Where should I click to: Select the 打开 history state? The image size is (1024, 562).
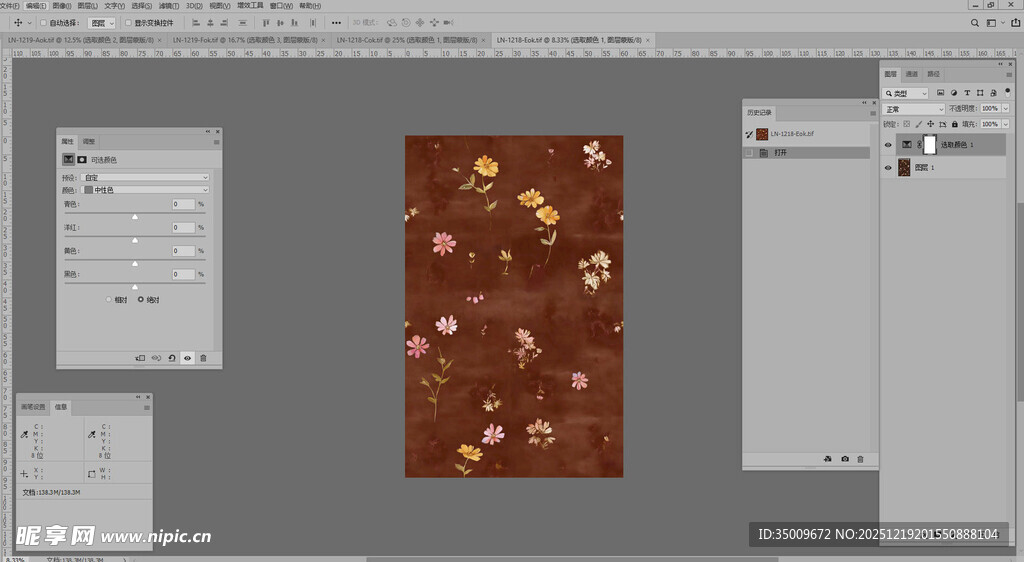click(780, 153)
